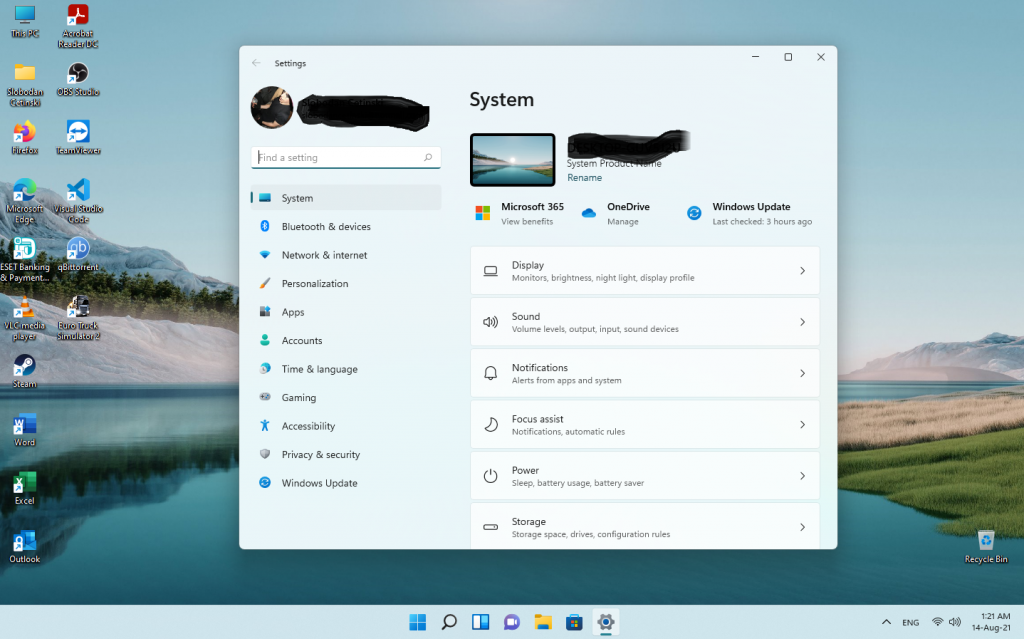Viewport: 1024px width, 639px height.
Task: Expand the Display settings row
Action: point(644,271)
